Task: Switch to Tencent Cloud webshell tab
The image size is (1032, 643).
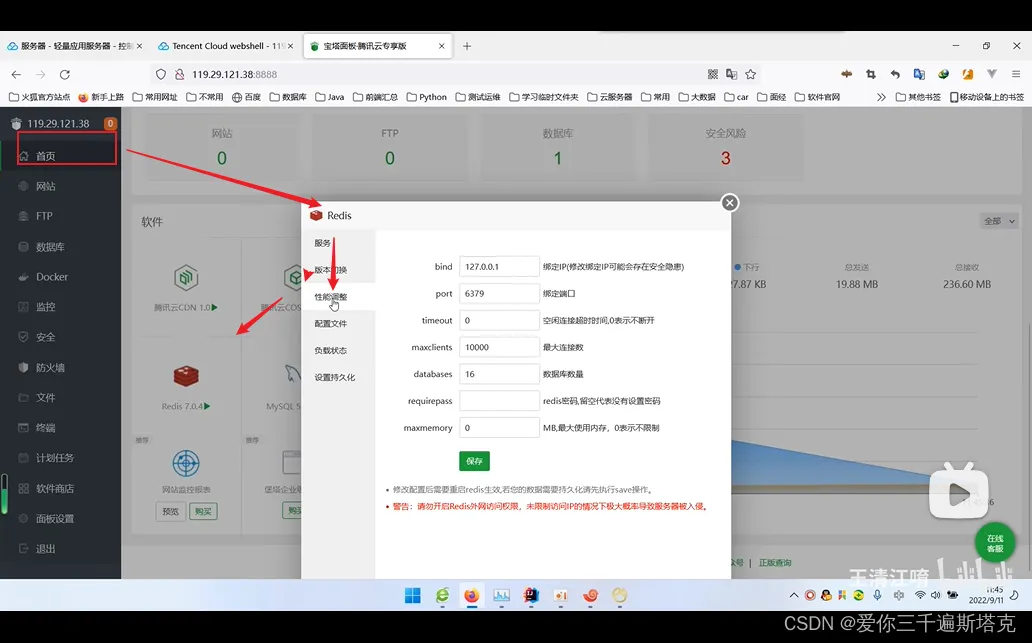Action: click(x=225, y=46)
